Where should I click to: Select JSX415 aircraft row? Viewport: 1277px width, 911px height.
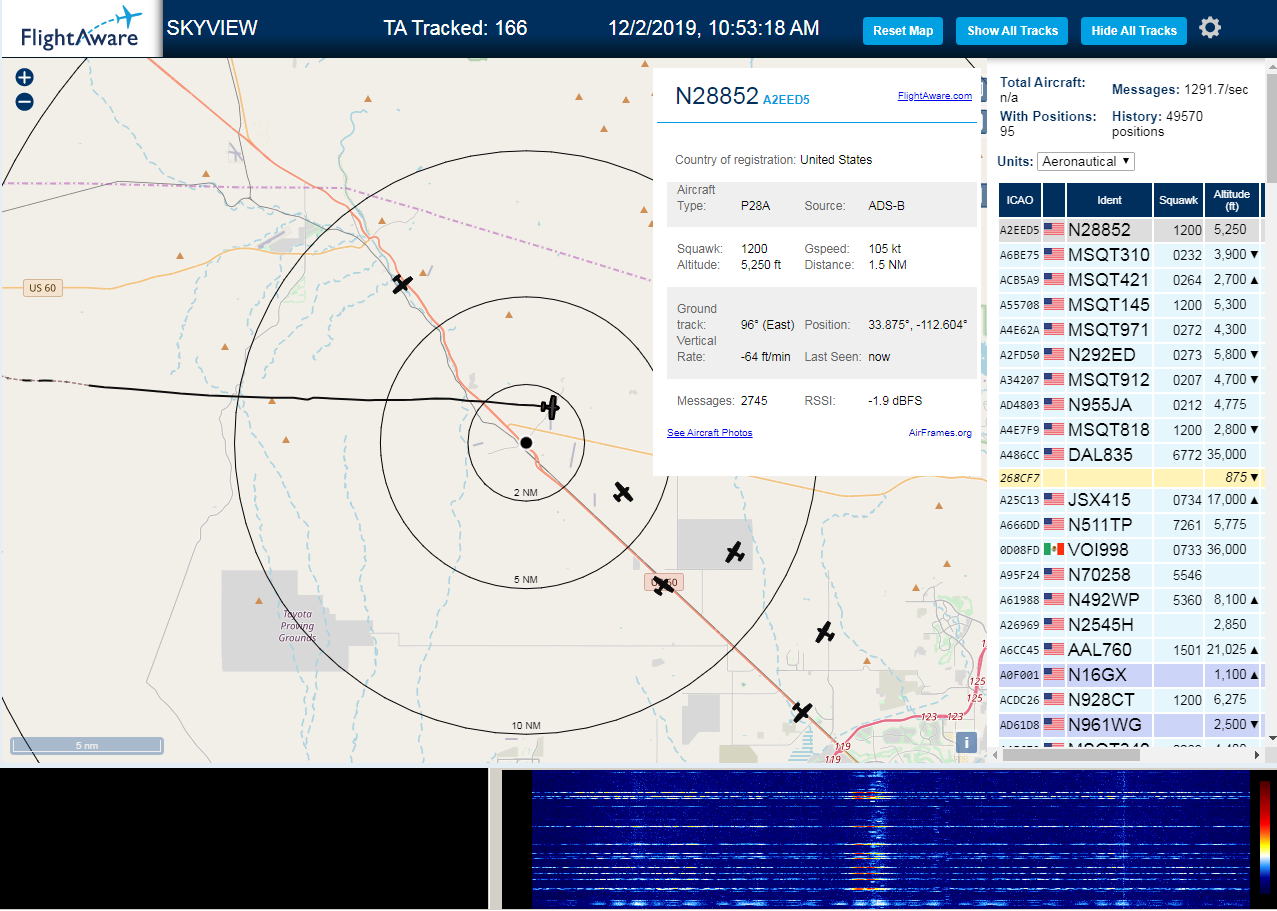point(1130,499)
